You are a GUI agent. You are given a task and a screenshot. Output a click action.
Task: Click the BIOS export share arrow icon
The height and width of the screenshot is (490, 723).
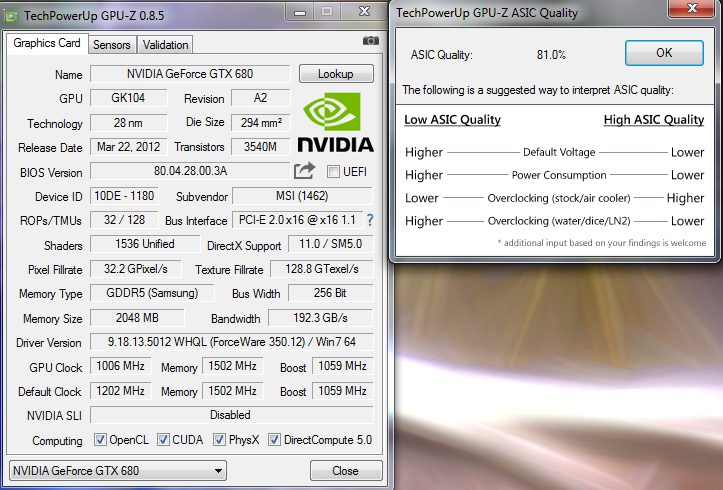(305, 171)
